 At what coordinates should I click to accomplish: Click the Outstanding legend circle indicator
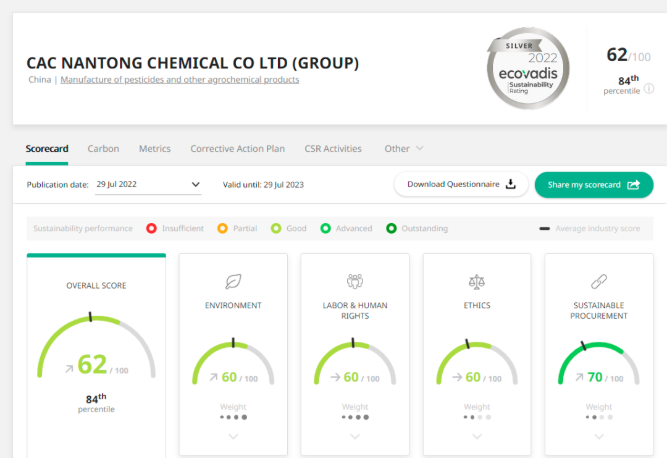click(x=392, y=229)
